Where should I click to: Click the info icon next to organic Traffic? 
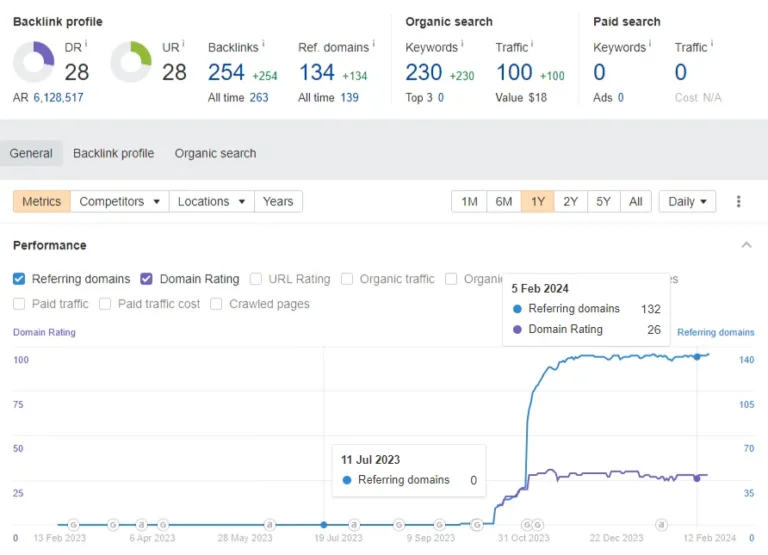(x=532, y=44)
